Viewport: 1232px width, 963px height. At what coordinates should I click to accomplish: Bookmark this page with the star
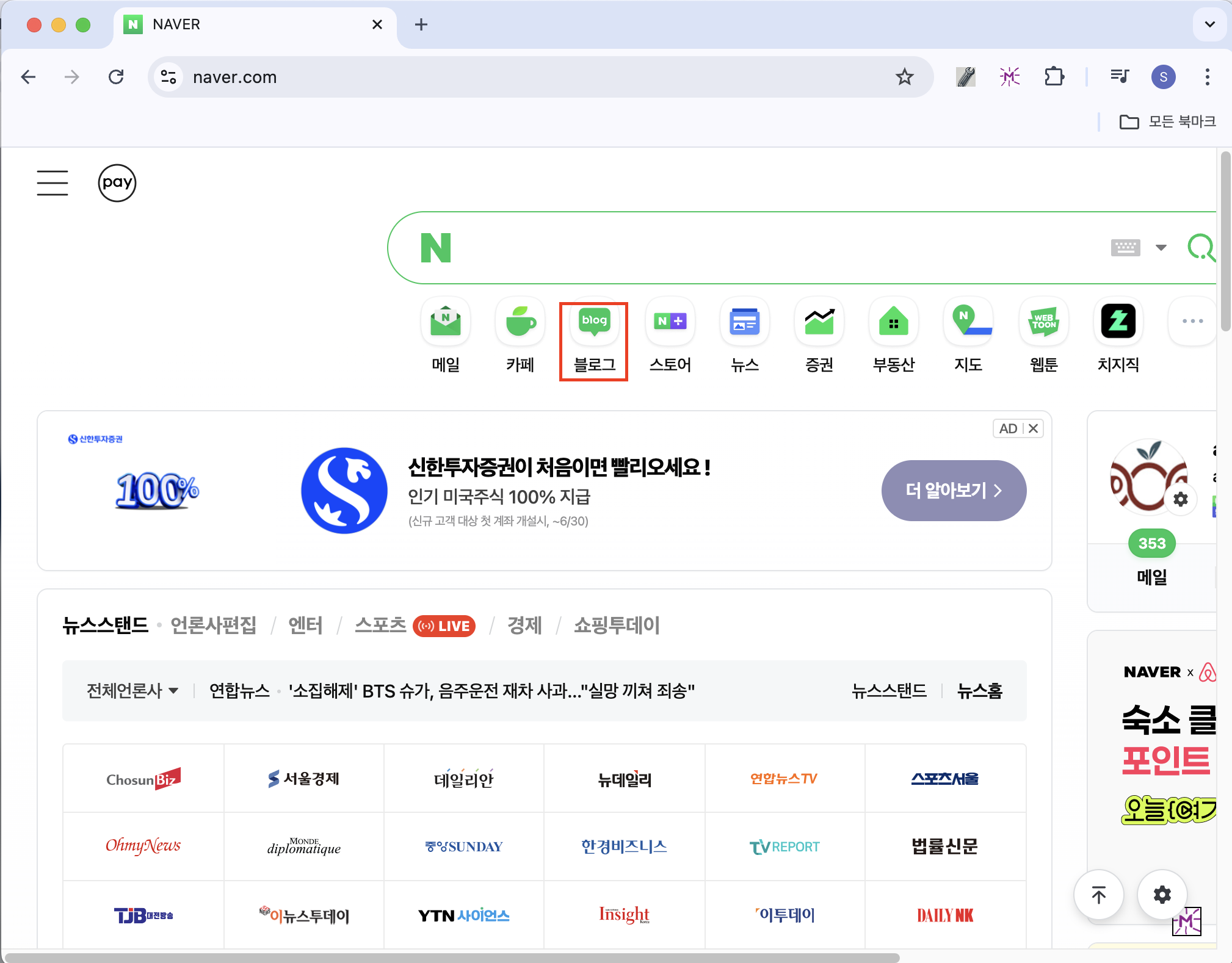(904, 77)
